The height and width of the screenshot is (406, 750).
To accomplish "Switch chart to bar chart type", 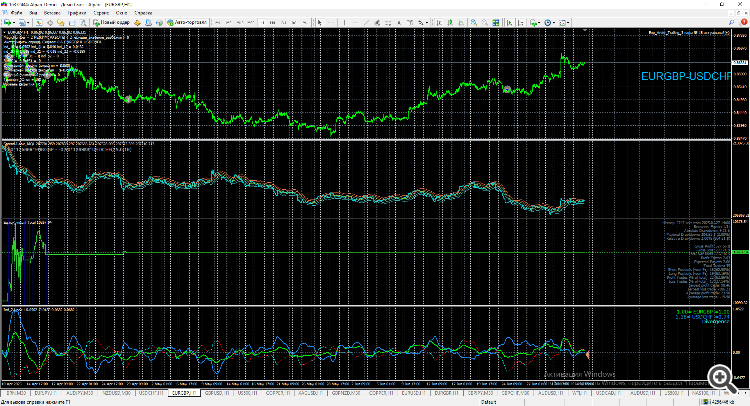I will [439, 22].
